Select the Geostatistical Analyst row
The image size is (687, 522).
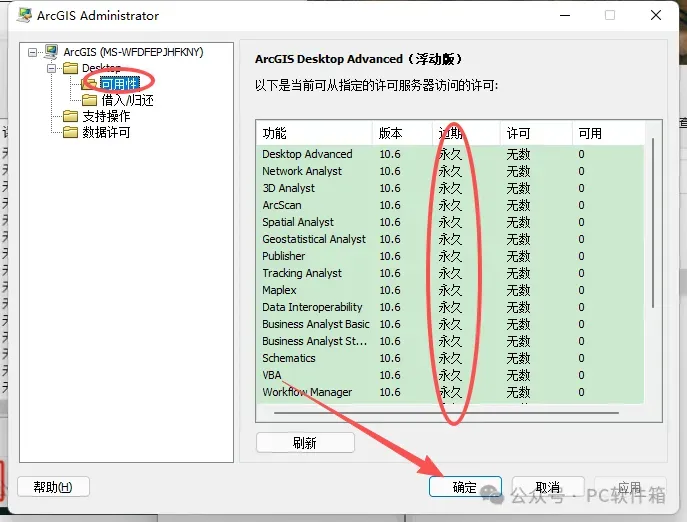[x=450, y=239]
